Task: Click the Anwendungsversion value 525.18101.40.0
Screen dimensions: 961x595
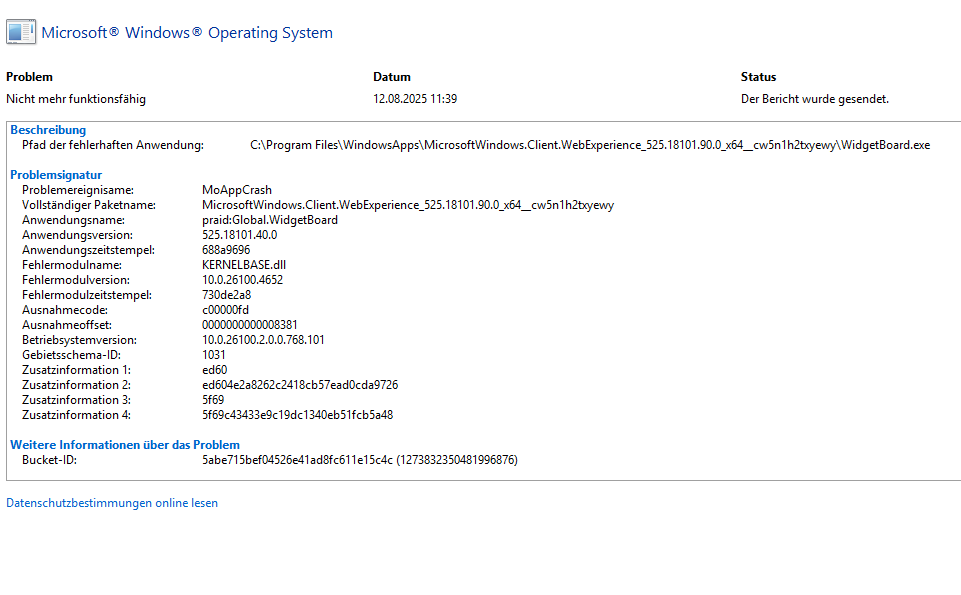Action: click(239, 235)
